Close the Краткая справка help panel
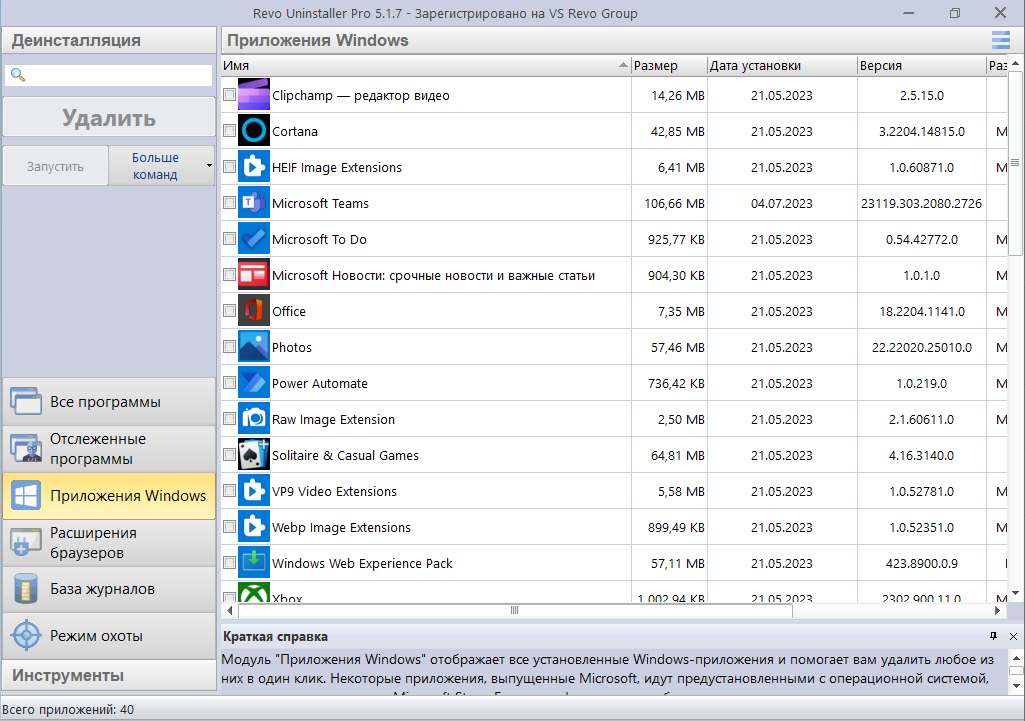1025x721 pixels. [1013, 636]
